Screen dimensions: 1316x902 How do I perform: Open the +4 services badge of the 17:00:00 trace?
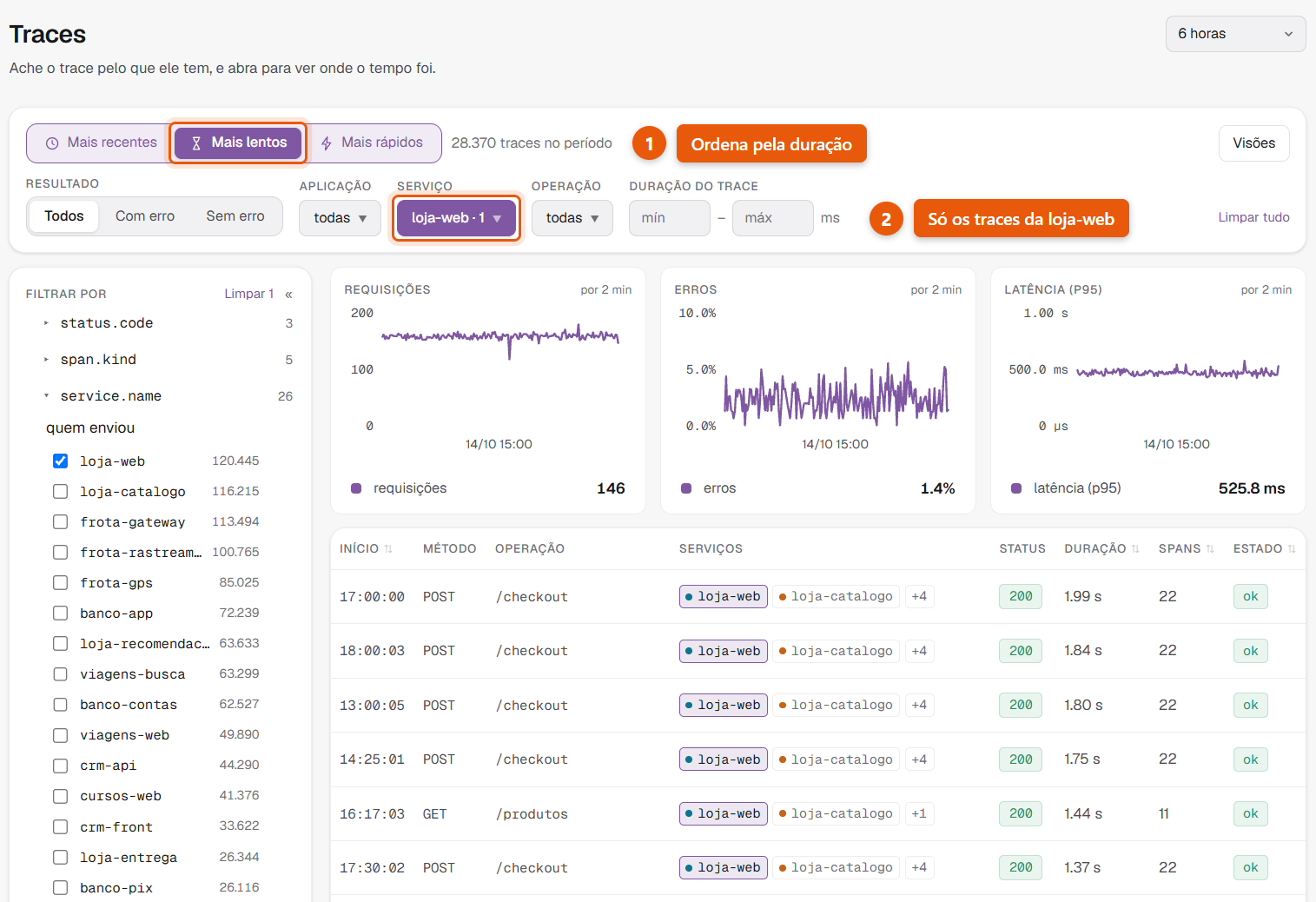point(919,597)
